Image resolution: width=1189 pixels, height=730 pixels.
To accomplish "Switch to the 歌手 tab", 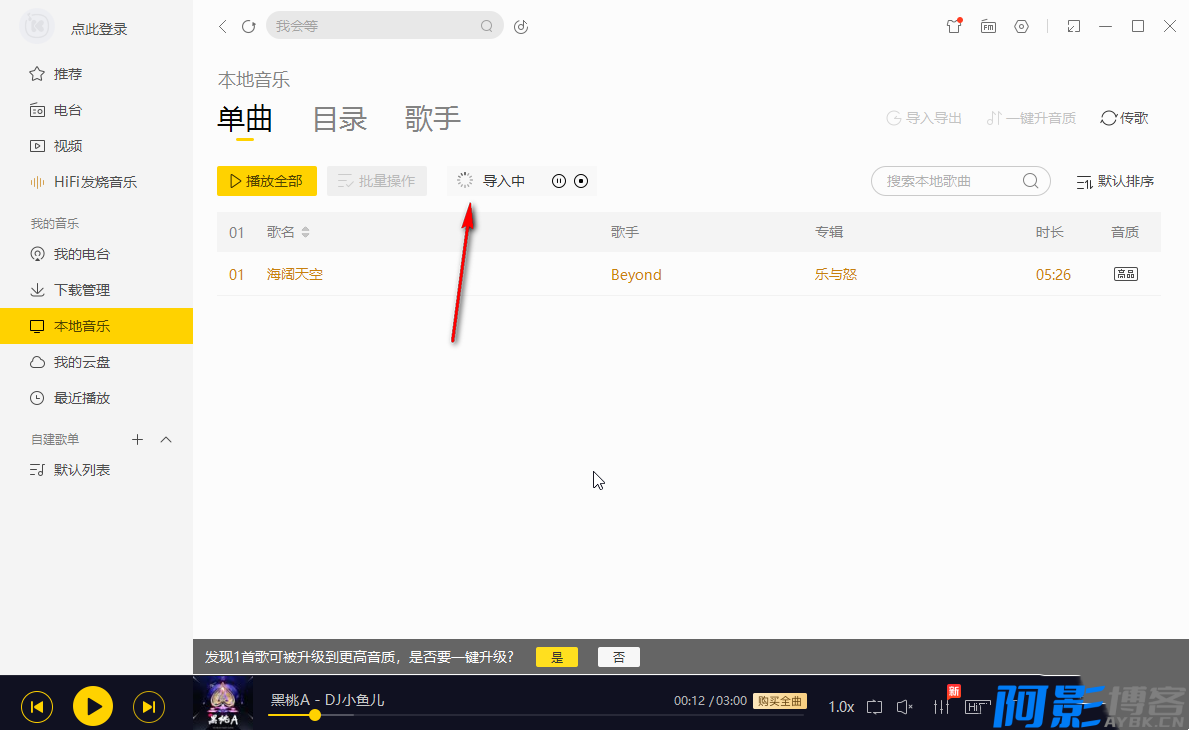I will point(433,119).
